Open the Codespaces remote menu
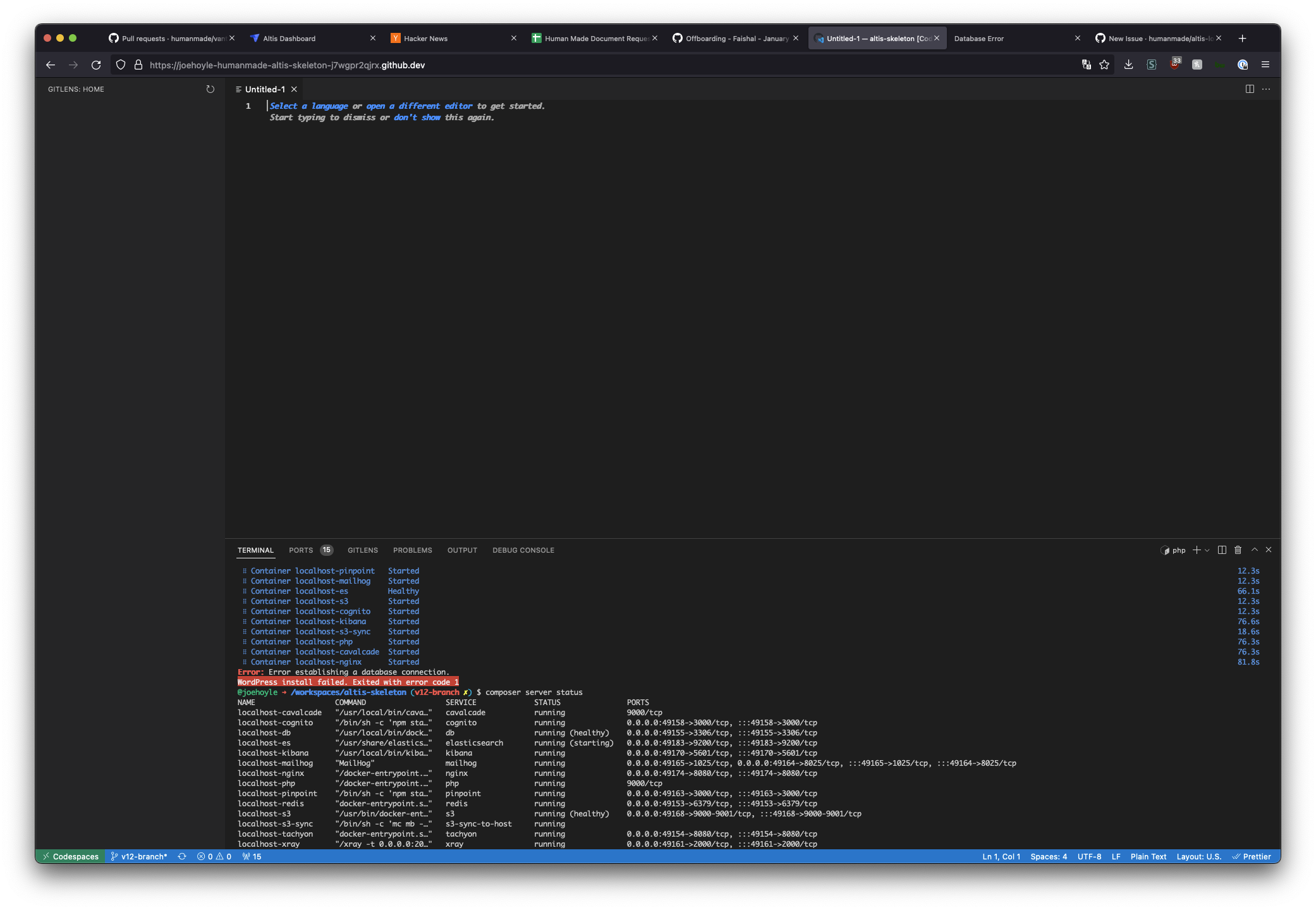 point(70,857)
